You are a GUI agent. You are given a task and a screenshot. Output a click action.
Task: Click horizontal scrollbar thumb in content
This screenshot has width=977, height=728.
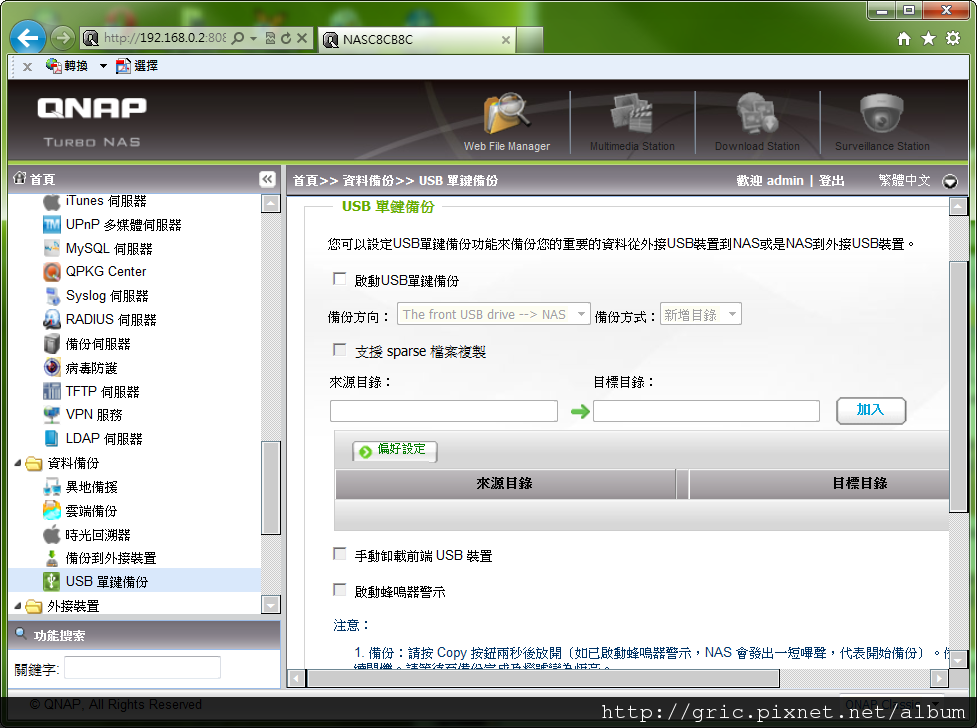coord(543,678)
